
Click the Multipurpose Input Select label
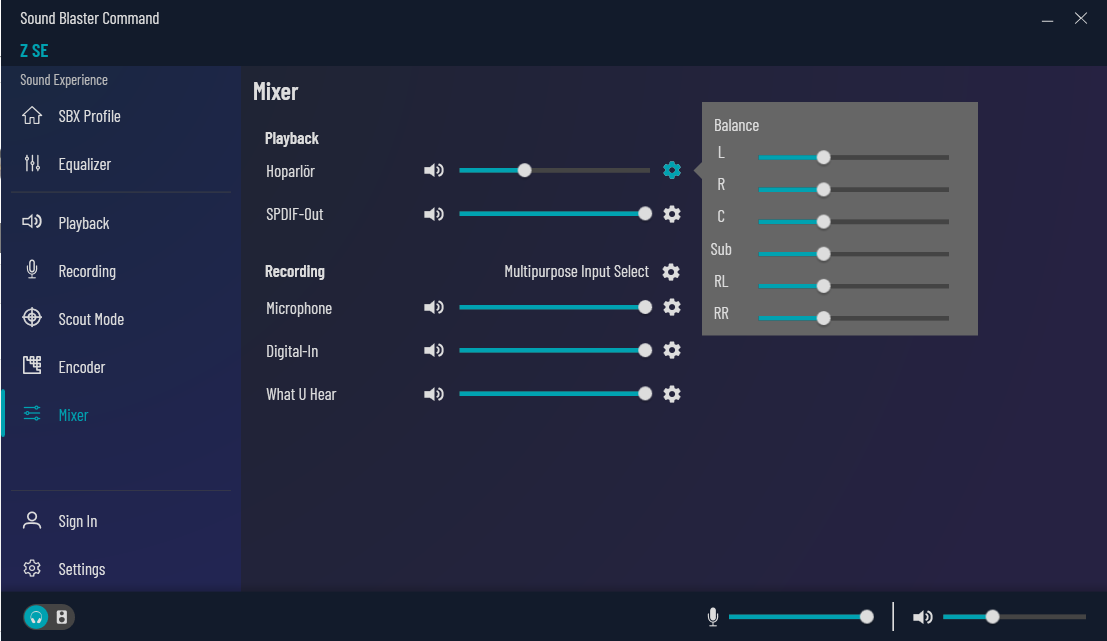(576, 272)
